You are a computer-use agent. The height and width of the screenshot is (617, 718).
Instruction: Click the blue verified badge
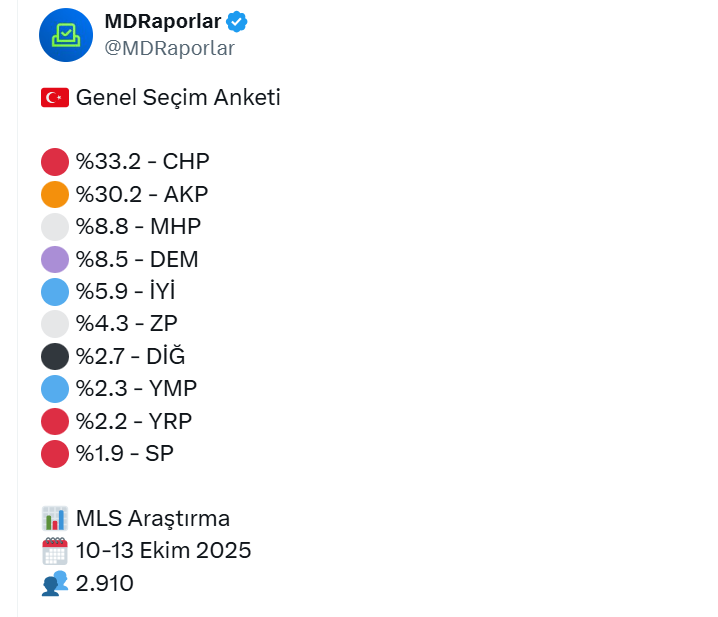(x=237, y=21)
